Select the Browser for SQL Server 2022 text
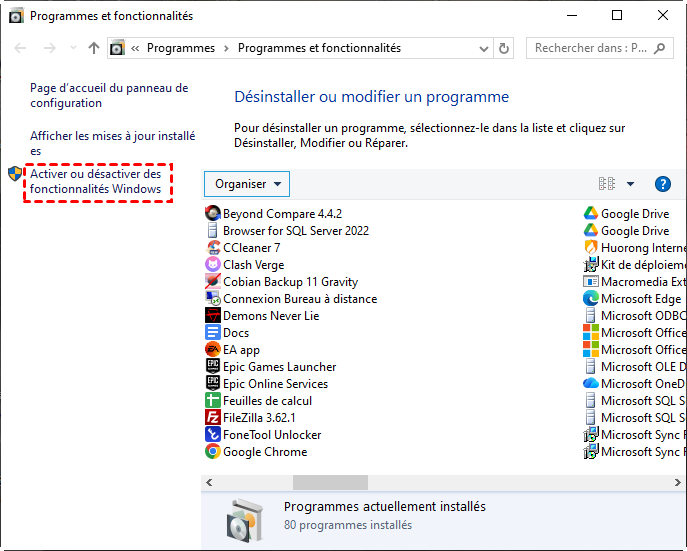This screenshot has height=551, width=687. 296,231
